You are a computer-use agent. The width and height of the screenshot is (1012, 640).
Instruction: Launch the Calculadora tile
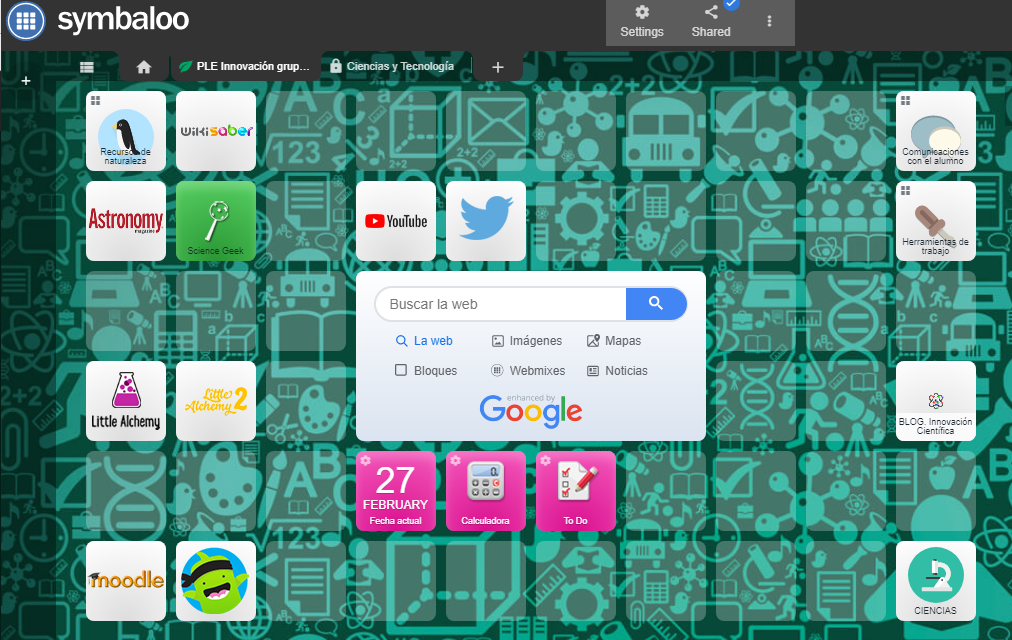point(485,490)
